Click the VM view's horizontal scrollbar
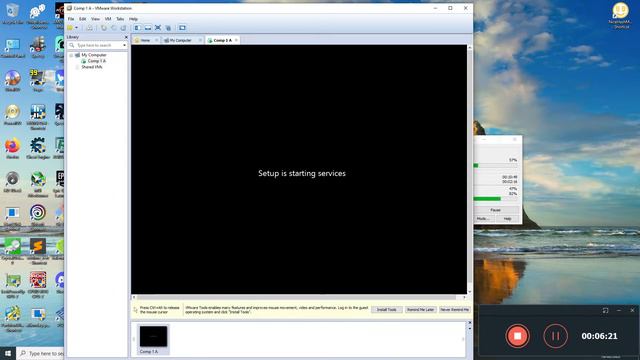640x360 pixels. coord(299,297)
